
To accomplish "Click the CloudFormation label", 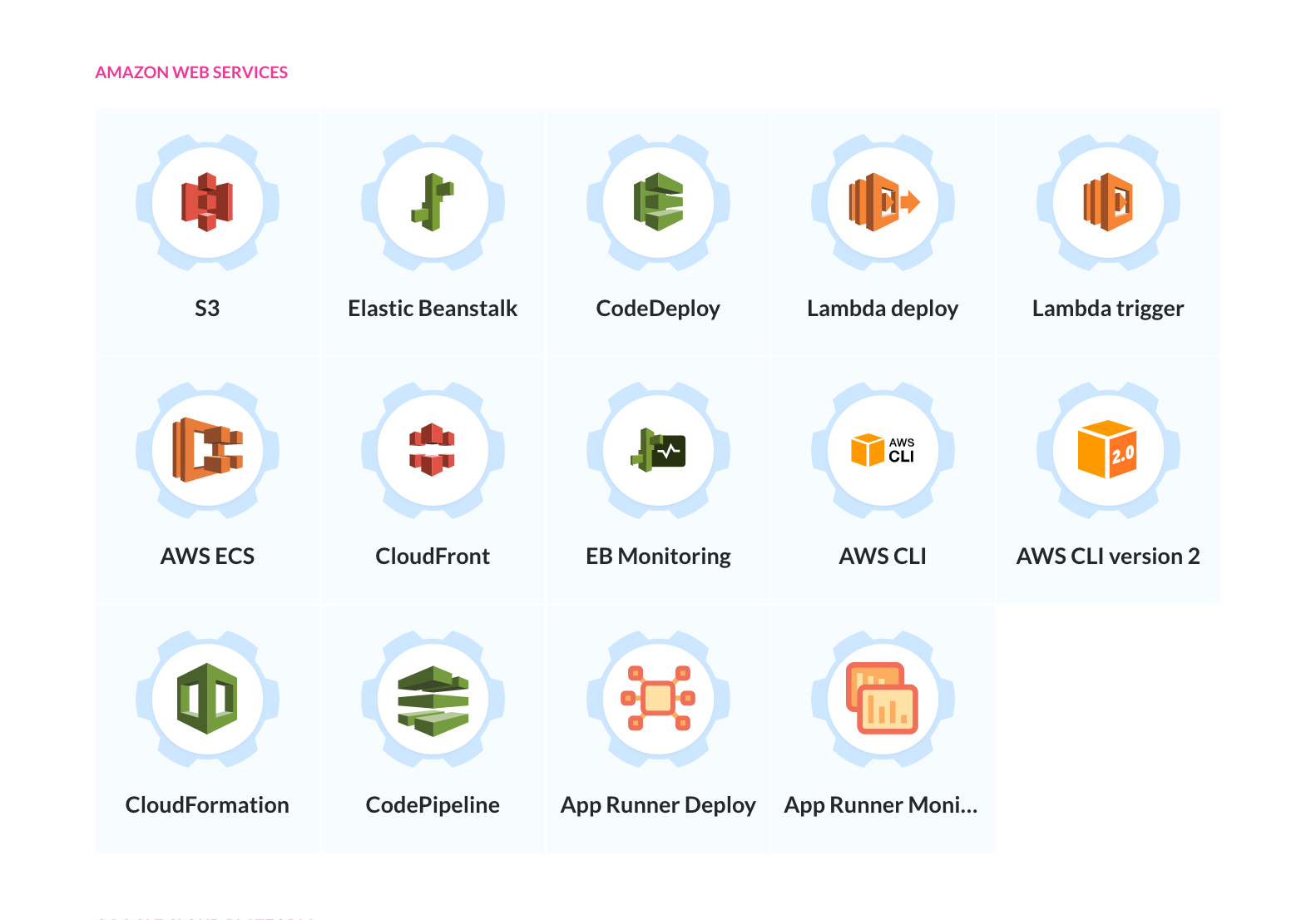I will [207, 805].
